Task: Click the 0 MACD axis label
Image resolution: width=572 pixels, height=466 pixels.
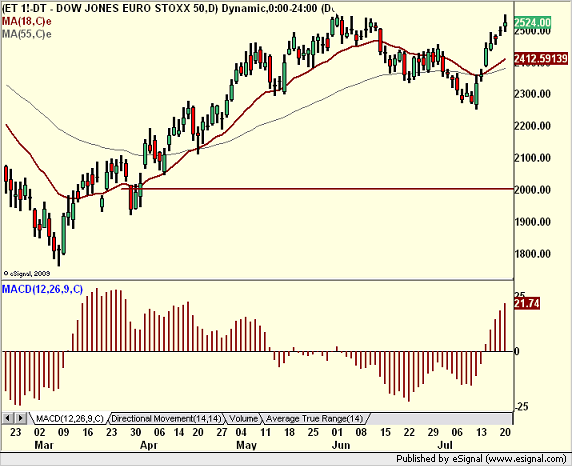Action: coord(516,351)
